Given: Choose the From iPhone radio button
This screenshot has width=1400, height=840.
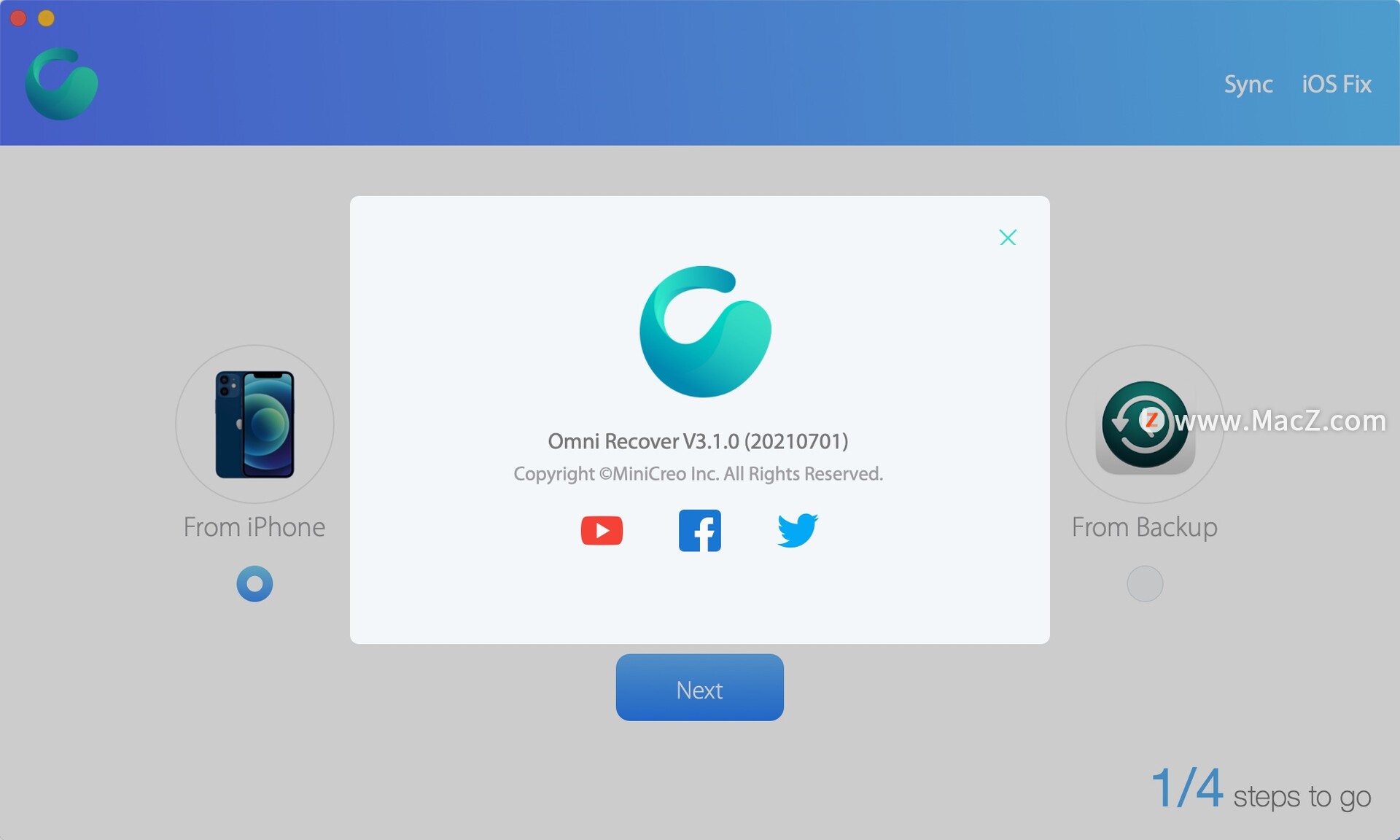Looking at the screenshot, I should (x=254, y=583).
